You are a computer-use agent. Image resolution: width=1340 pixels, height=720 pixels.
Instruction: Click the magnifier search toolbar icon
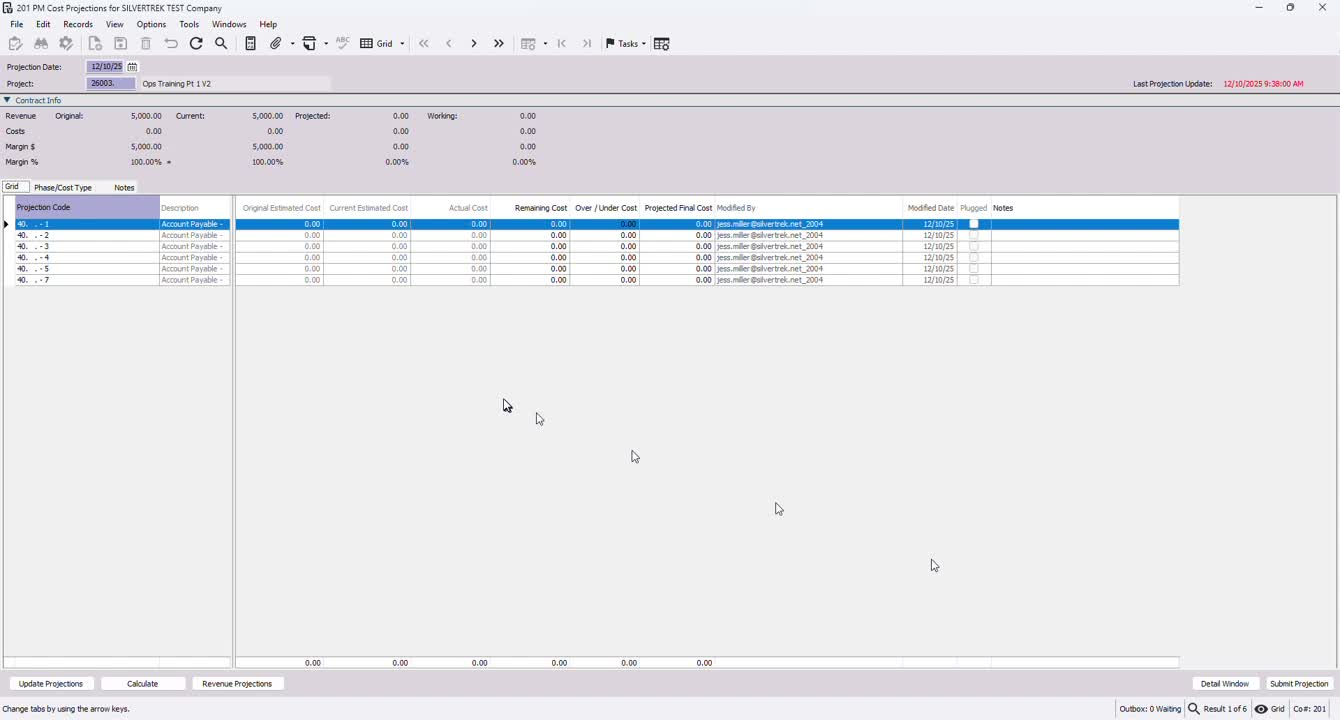point(221,44)
